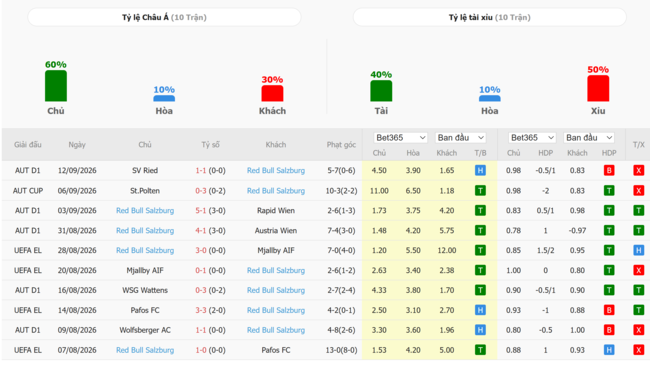Click blue H T/B badge in 14/08/2026 Pafos FC row
The height and width of the screenshot is (367, 650).
(x=480, y=310)
